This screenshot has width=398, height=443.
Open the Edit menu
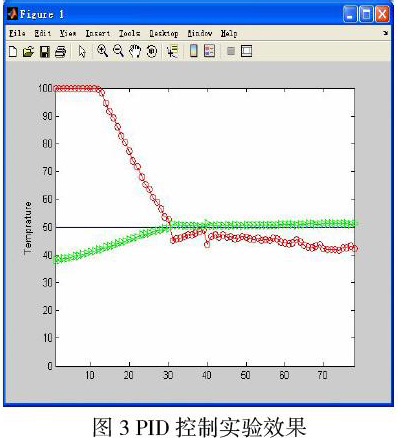pyautogui.click(x=43, y=33)
